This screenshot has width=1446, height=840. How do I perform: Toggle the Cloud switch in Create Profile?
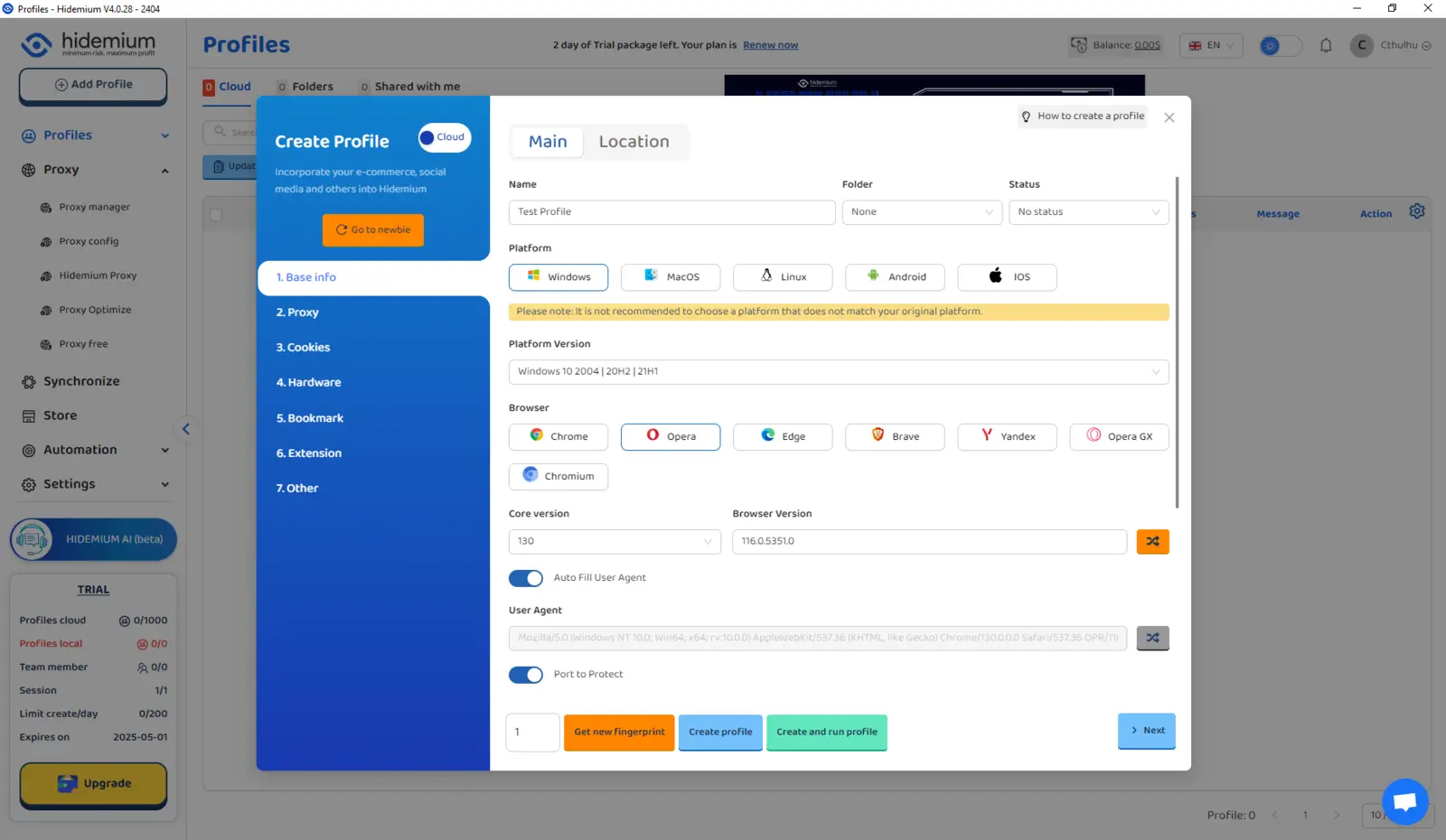[445, 137]
